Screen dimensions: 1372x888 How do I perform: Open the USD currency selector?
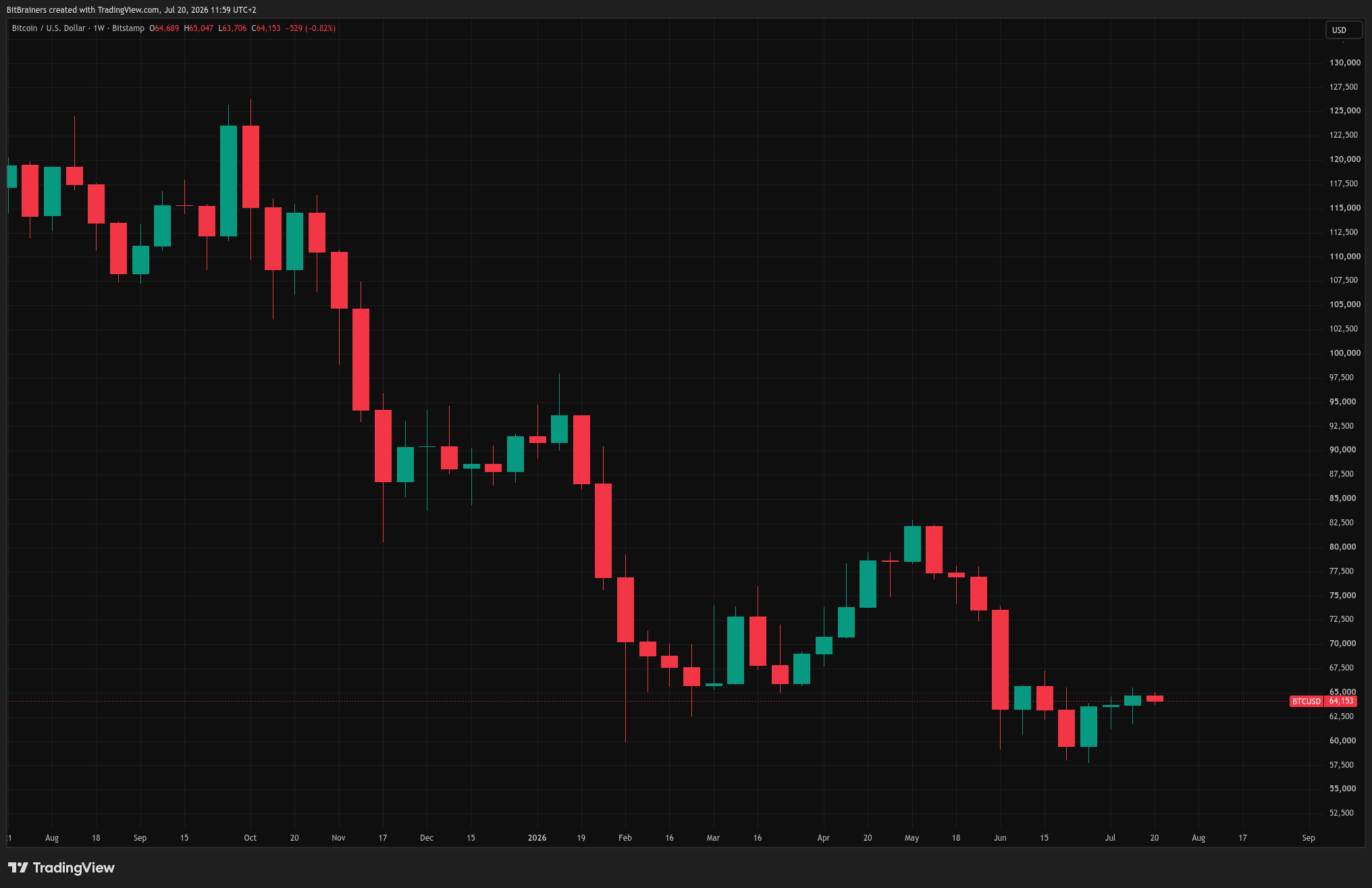point(1344,30)
